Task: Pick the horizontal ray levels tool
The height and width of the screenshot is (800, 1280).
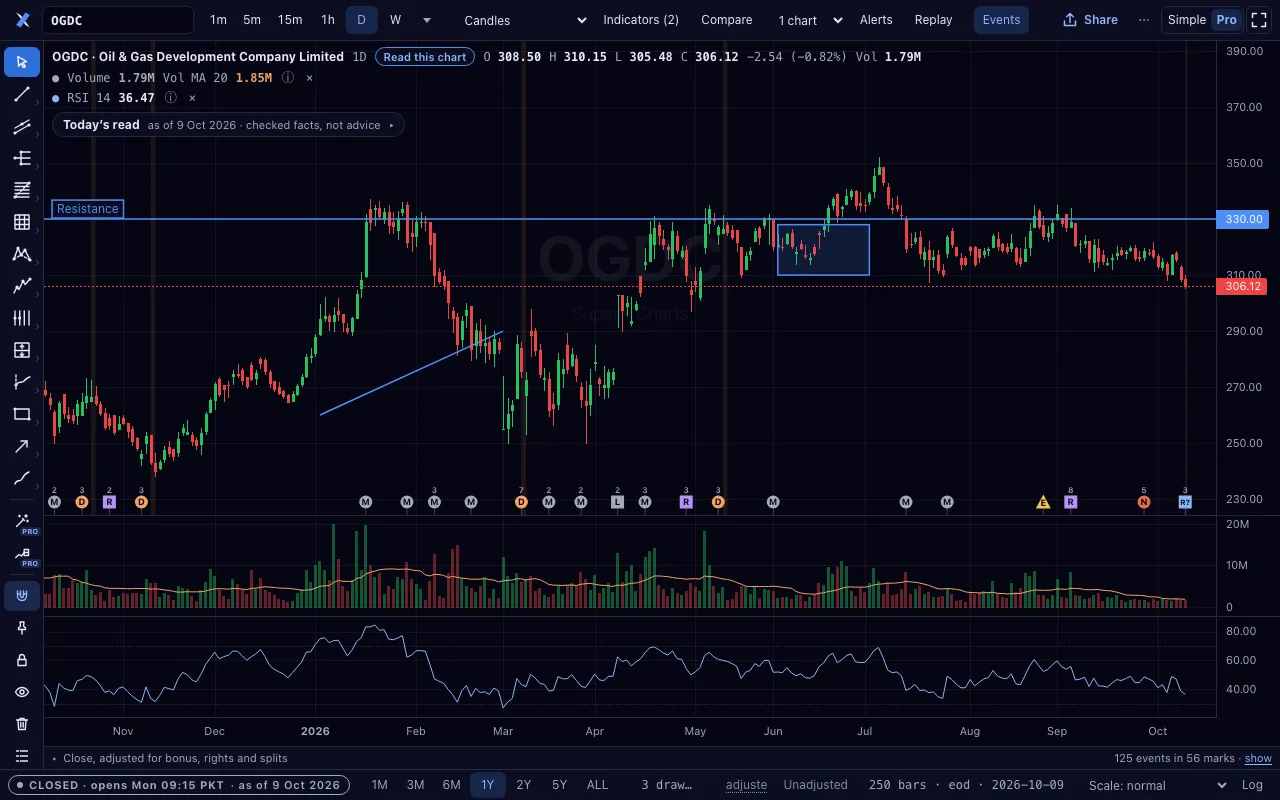Action: [x=22, y=158]
